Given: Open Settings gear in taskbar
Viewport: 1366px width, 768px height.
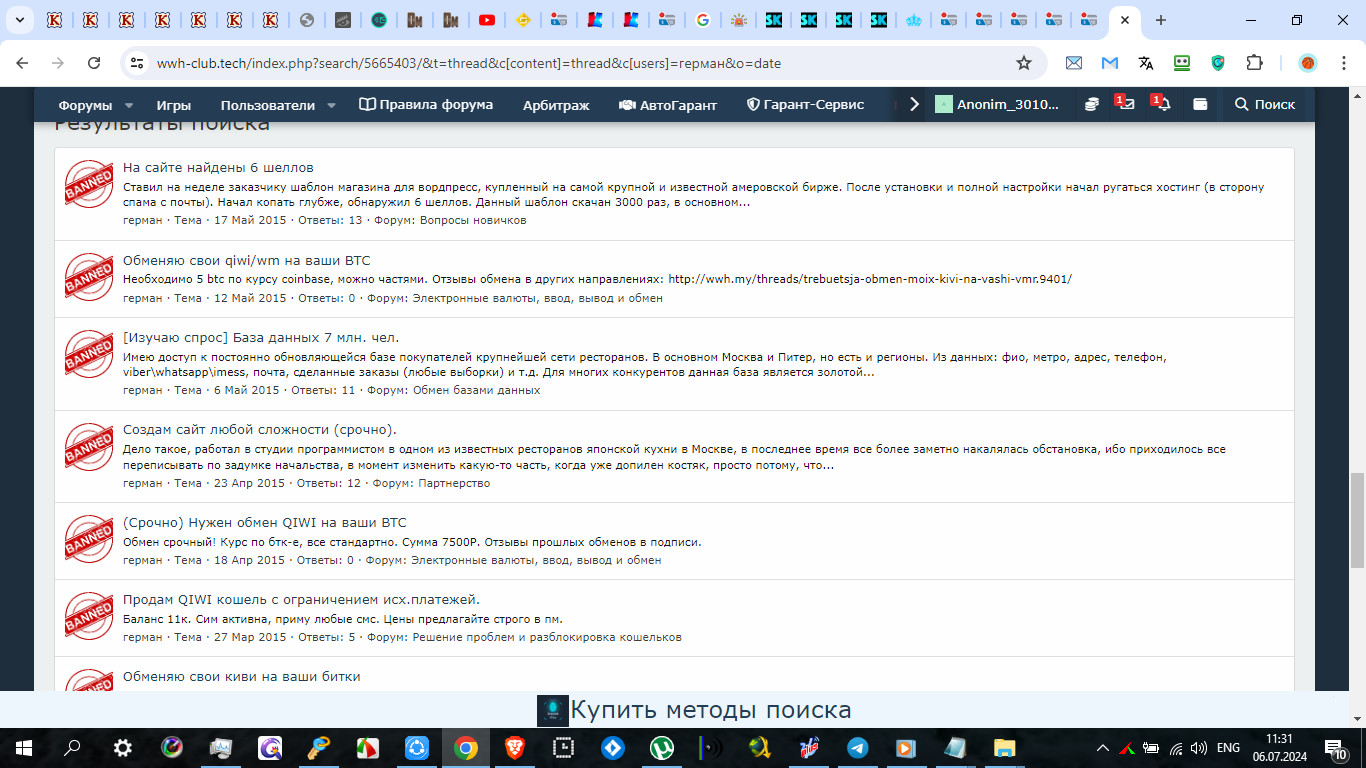Looking at the screenshot, I should pyautogui.click(x=122, y=747).
